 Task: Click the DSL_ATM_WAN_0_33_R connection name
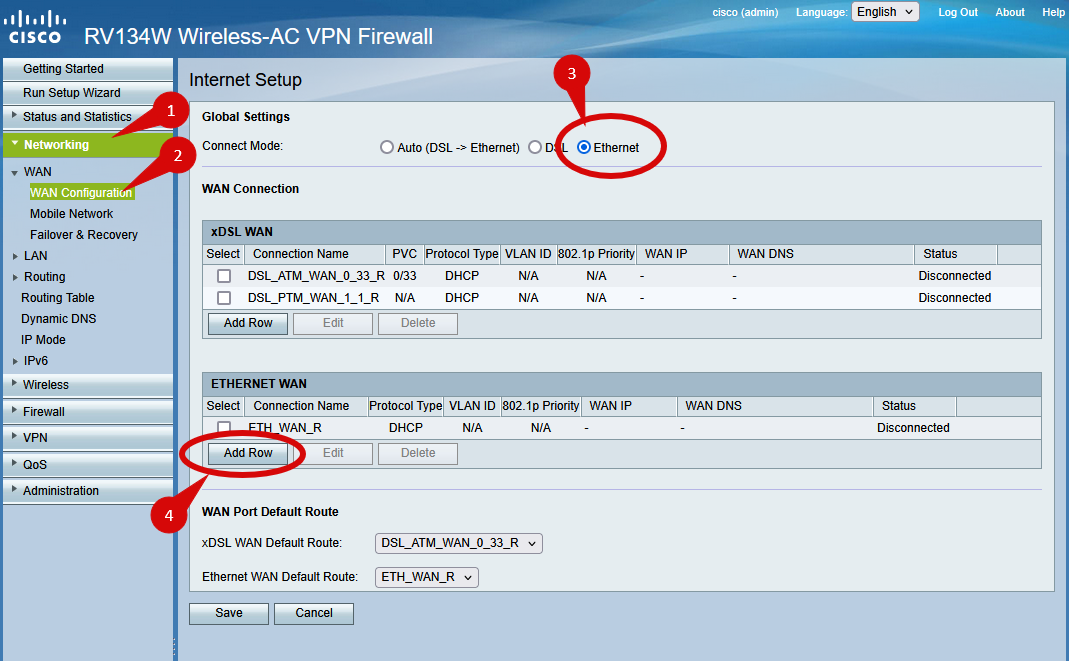[316, 276]
